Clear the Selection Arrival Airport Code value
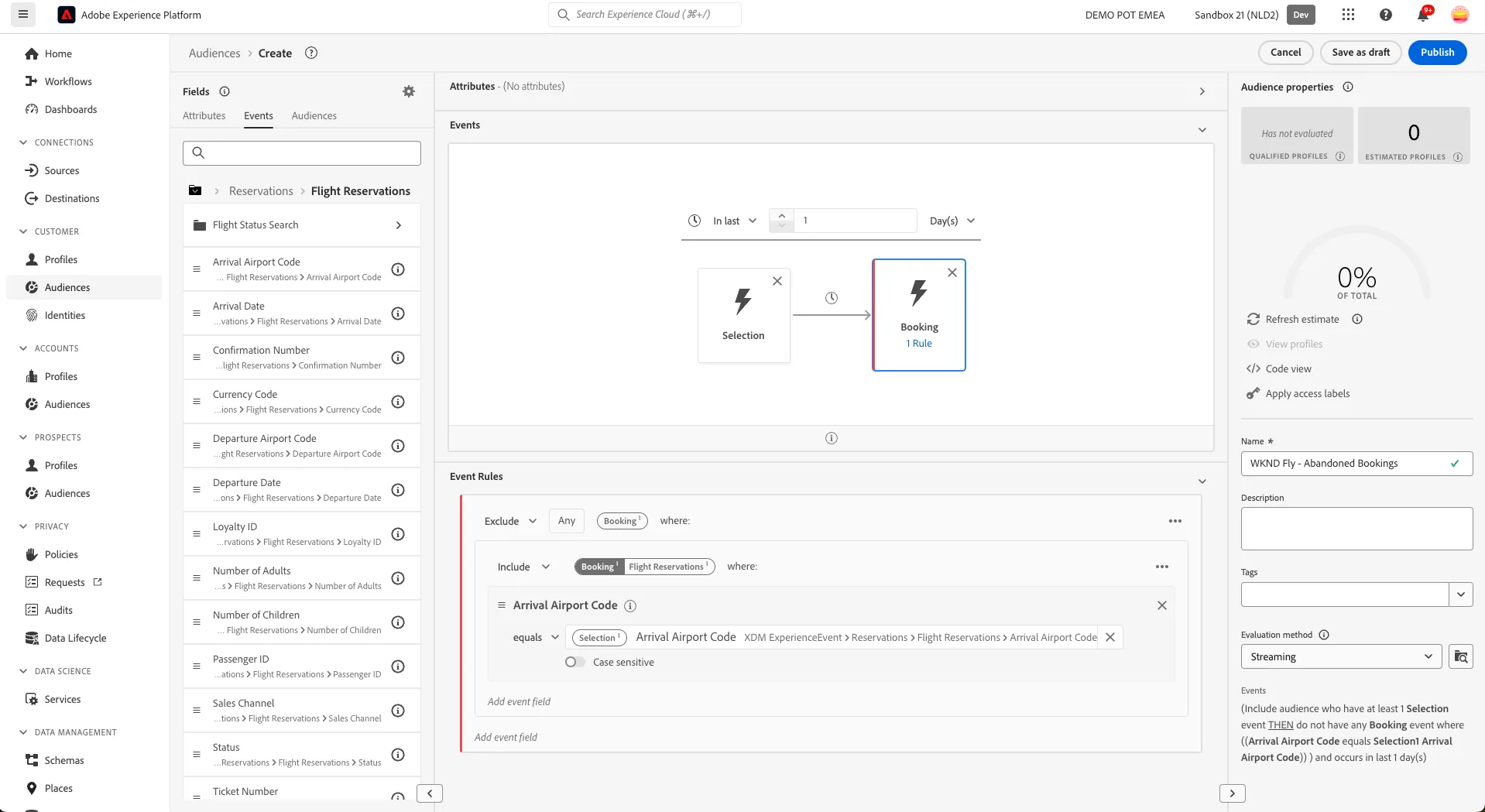This screenshot has width=1485, height=812. [x=1110, y=637]
